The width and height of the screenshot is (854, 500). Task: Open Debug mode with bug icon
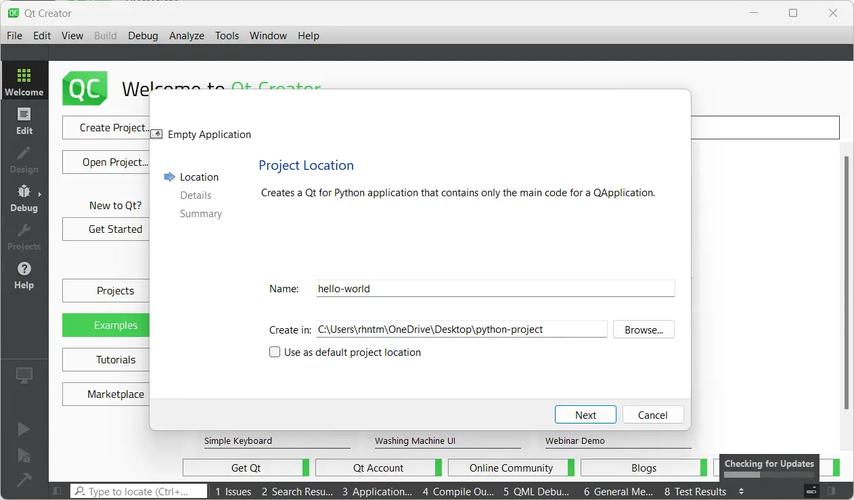[x=24, y=198]
